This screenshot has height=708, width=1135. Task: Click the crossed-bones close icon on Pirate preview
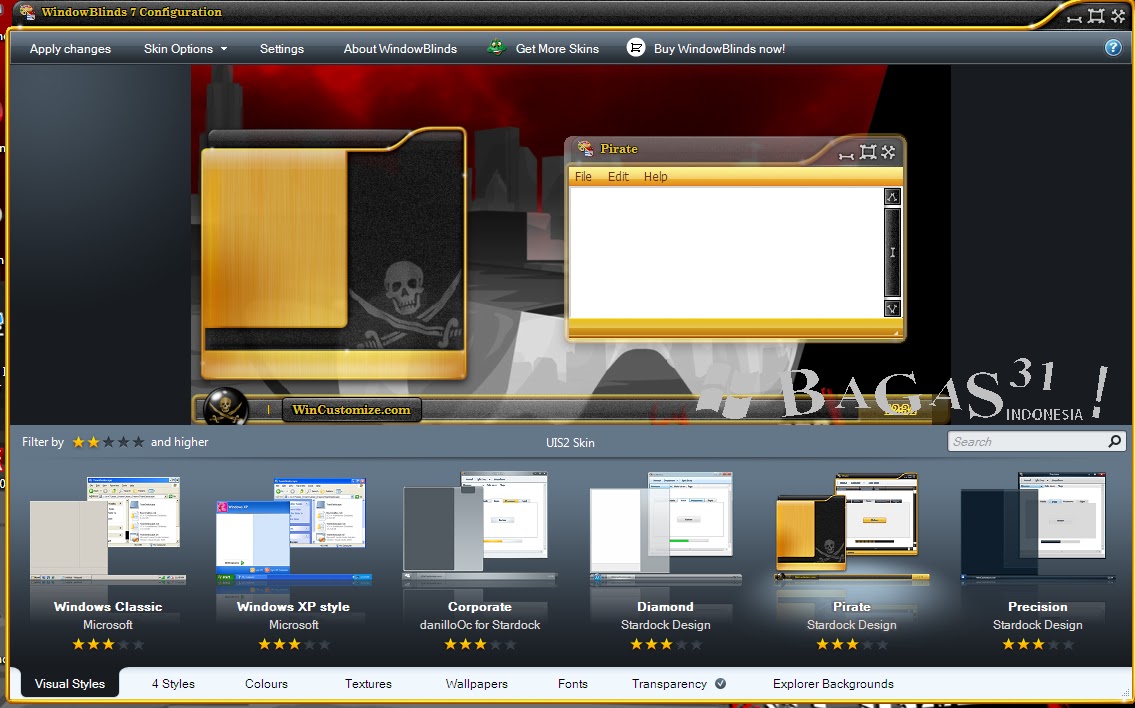889,153
